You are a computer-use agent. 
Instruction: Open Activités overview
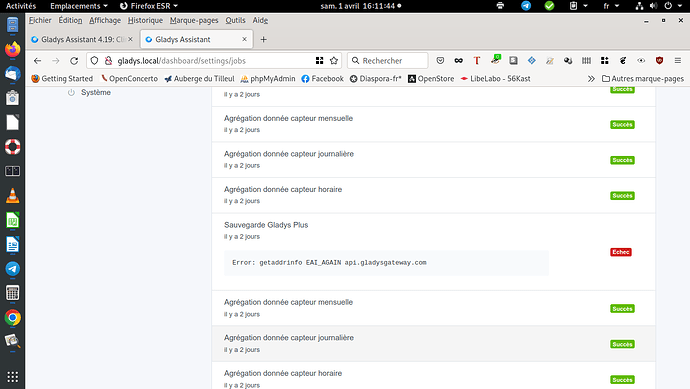point(21,6)
